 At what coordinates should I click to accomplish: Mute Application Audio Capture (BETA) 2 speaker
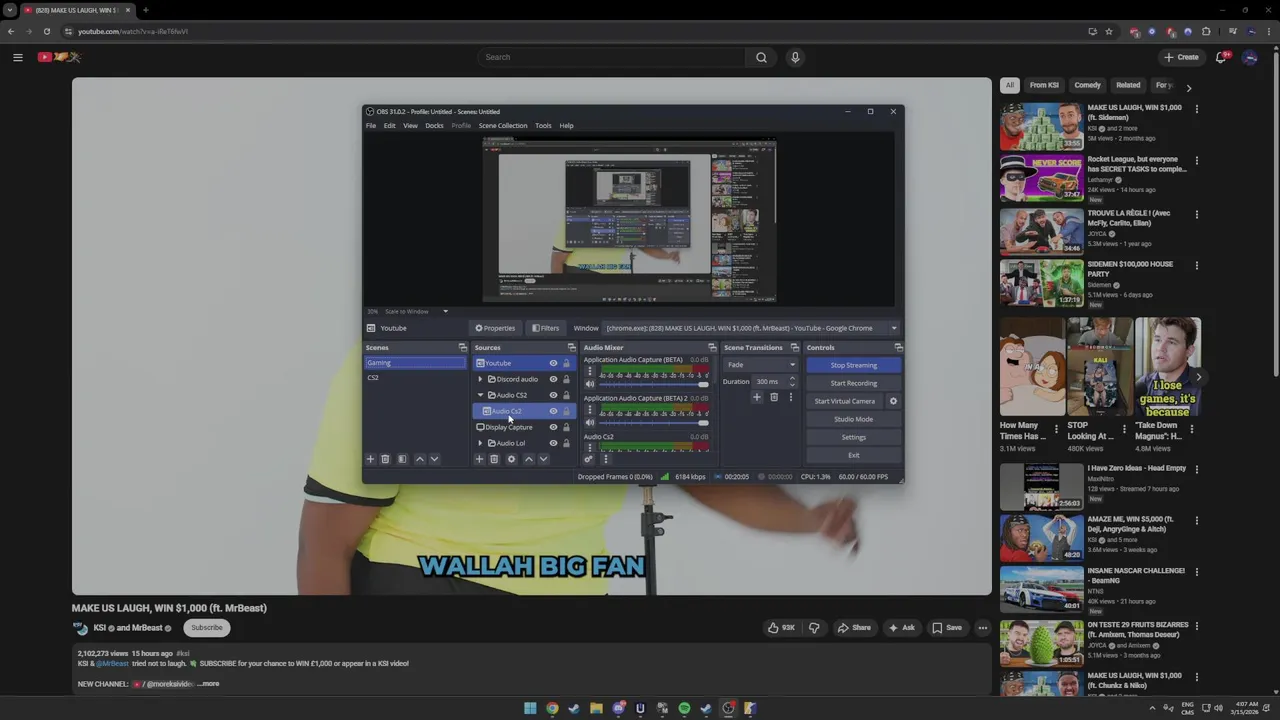[x=590, y=423]
